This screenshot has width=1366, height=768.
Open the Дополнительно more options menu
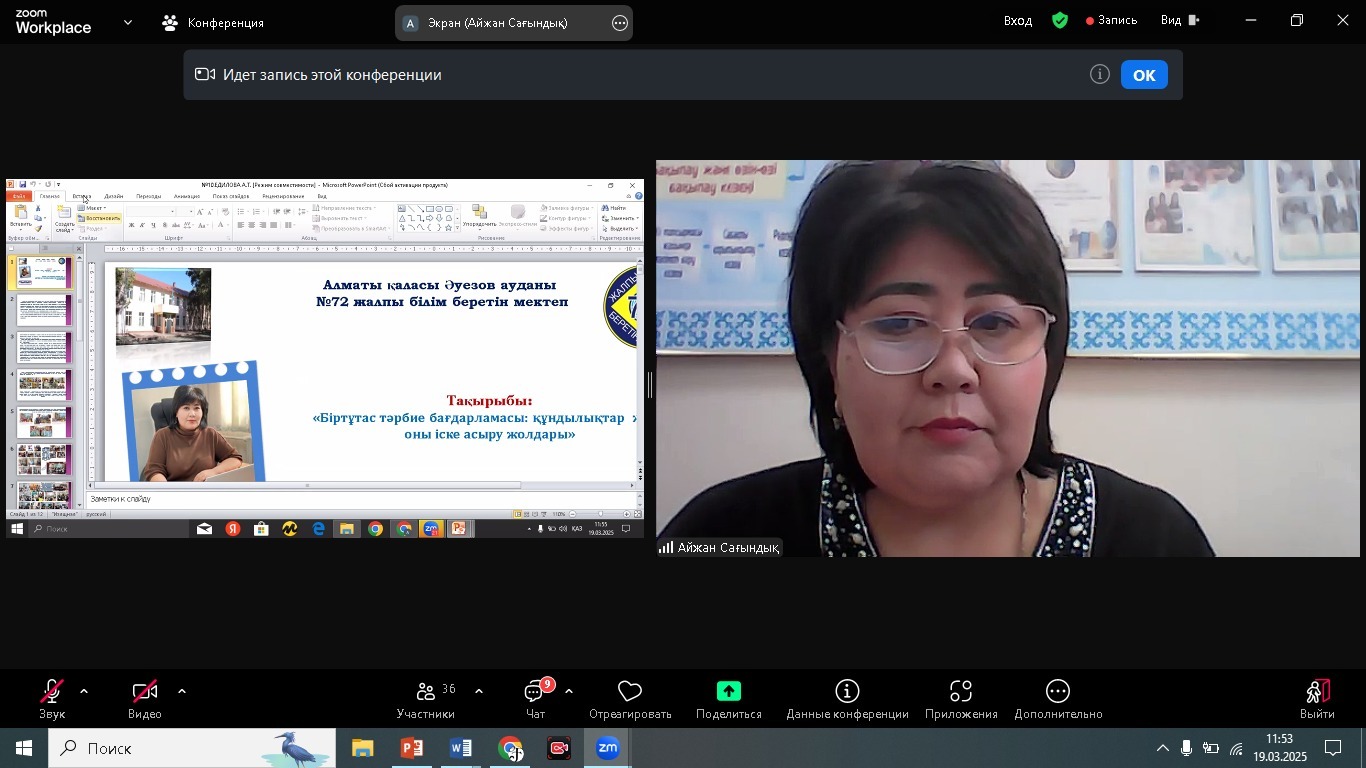1058,692
